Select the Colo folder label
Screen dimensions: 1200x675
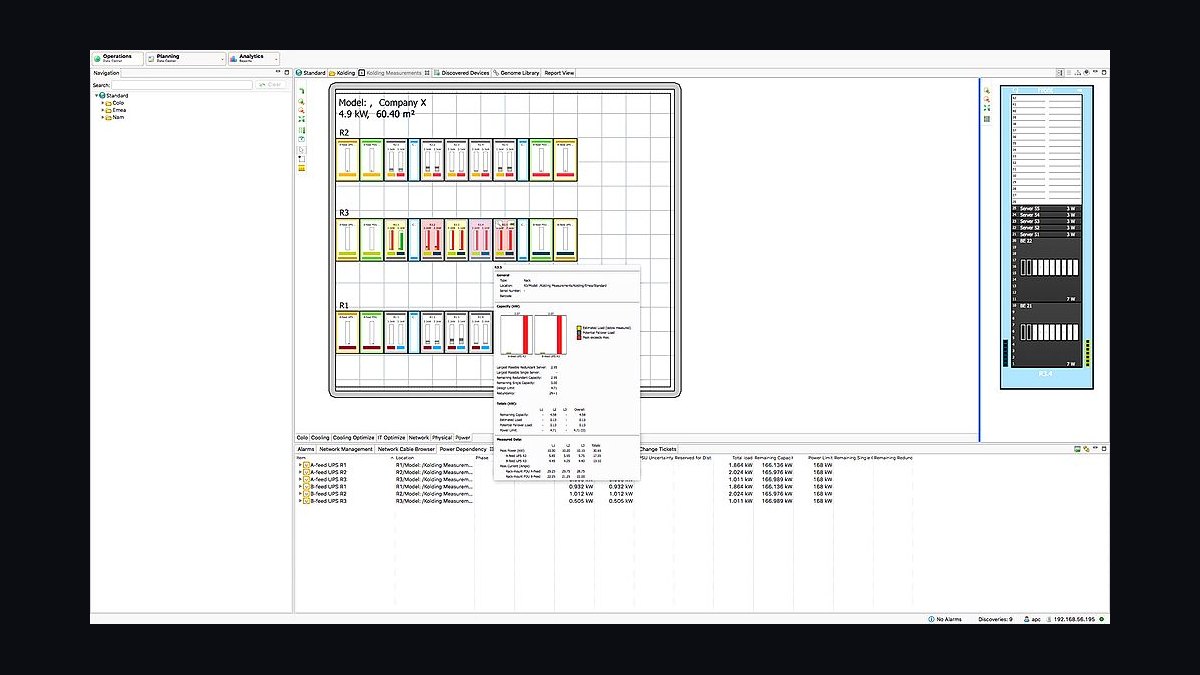[x=118, y=103]
